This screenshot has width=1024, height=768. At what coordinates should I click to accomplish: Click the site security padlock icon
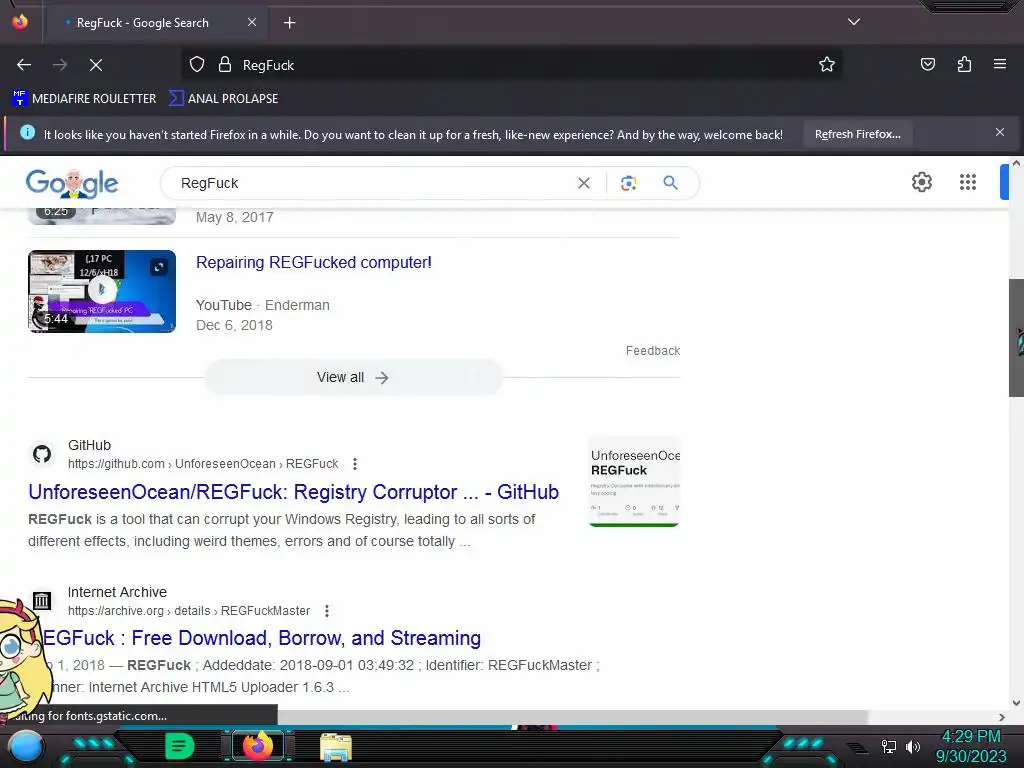coord(225,65)
